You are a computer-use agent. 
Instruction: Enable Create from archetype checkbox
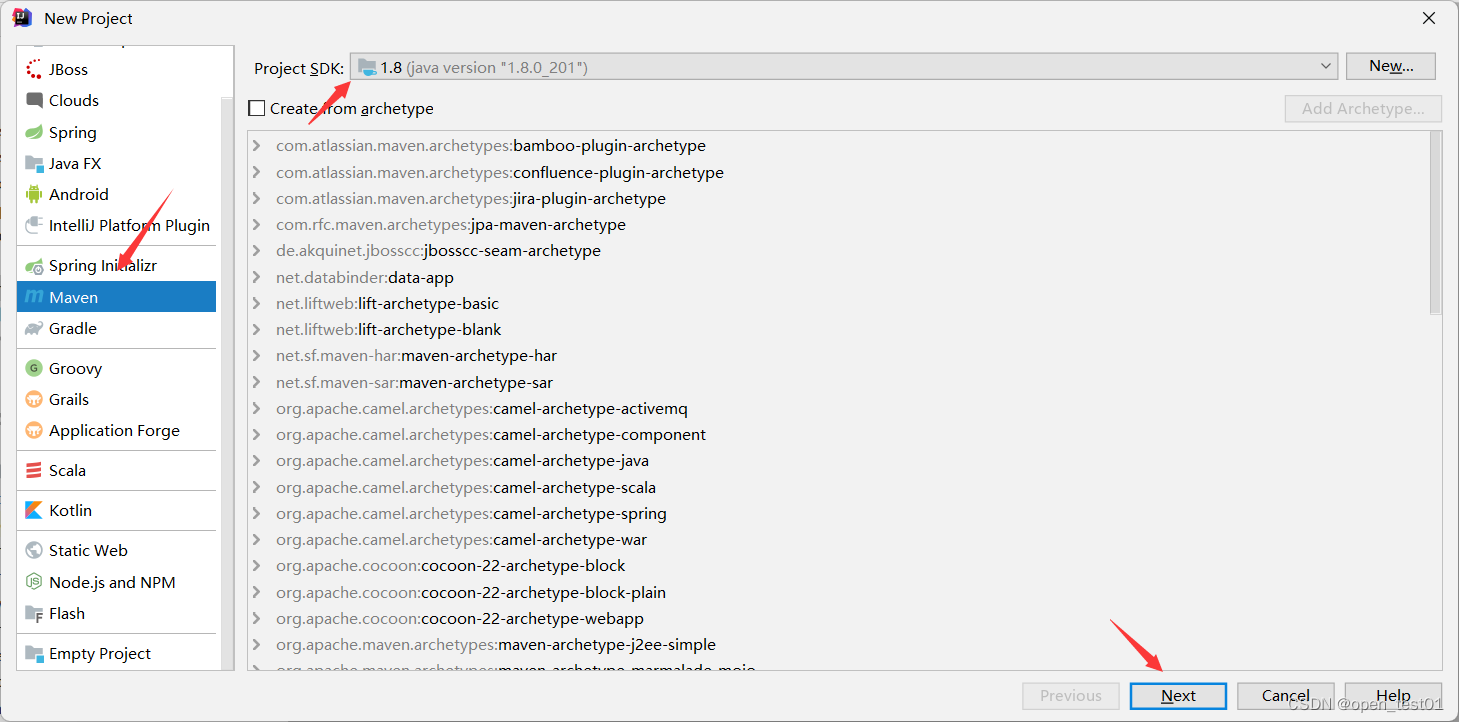(257, 108)
